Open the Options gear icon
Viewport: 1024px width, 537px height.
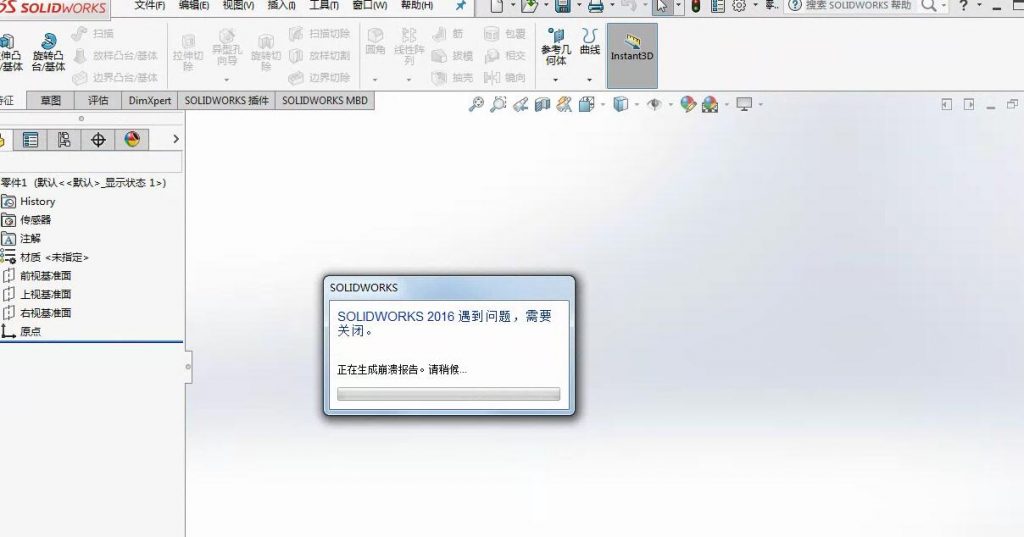[739, 6]
